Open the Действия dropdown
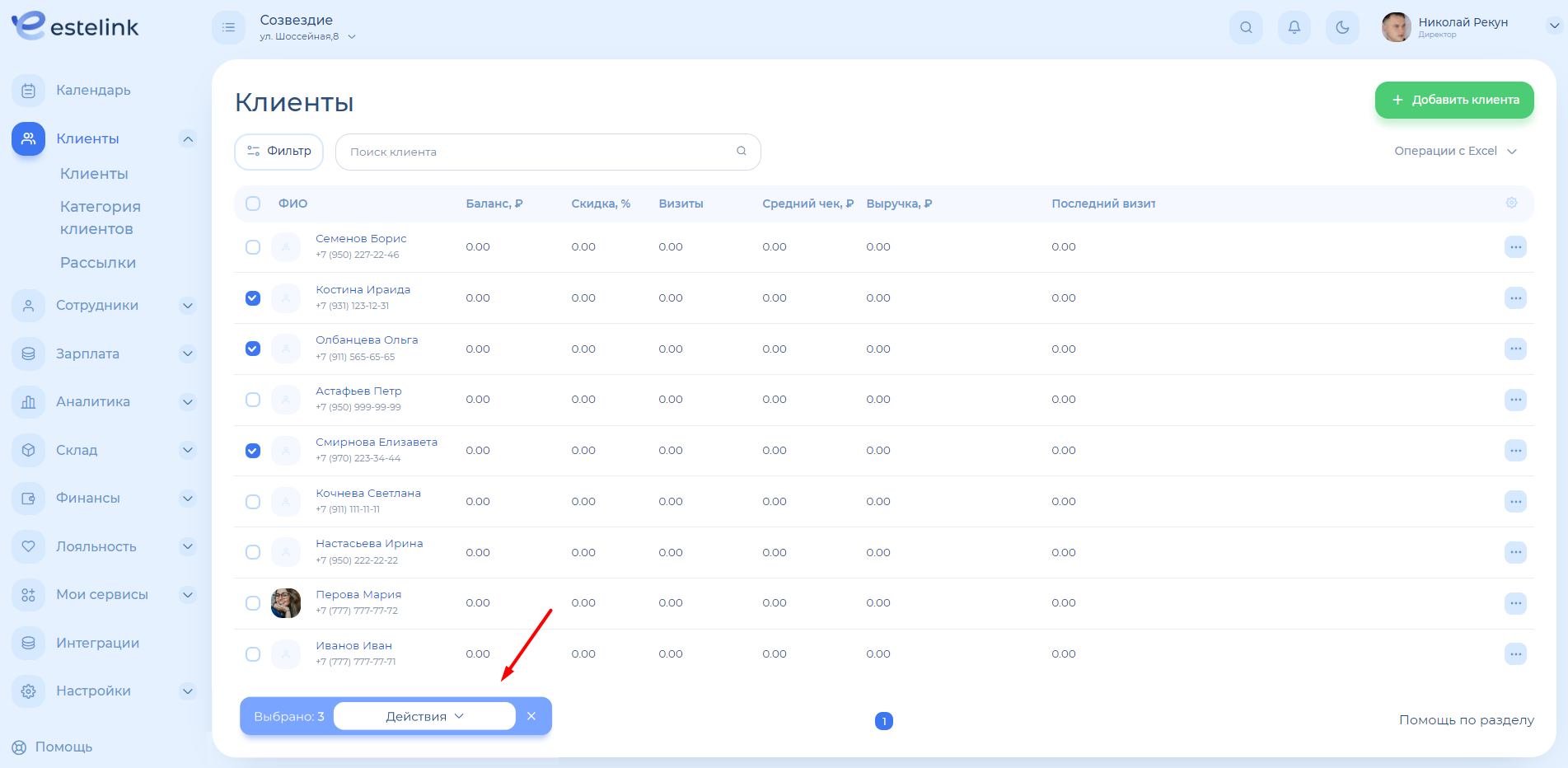Screen dimensions: 1568x768 coord(424,716)
